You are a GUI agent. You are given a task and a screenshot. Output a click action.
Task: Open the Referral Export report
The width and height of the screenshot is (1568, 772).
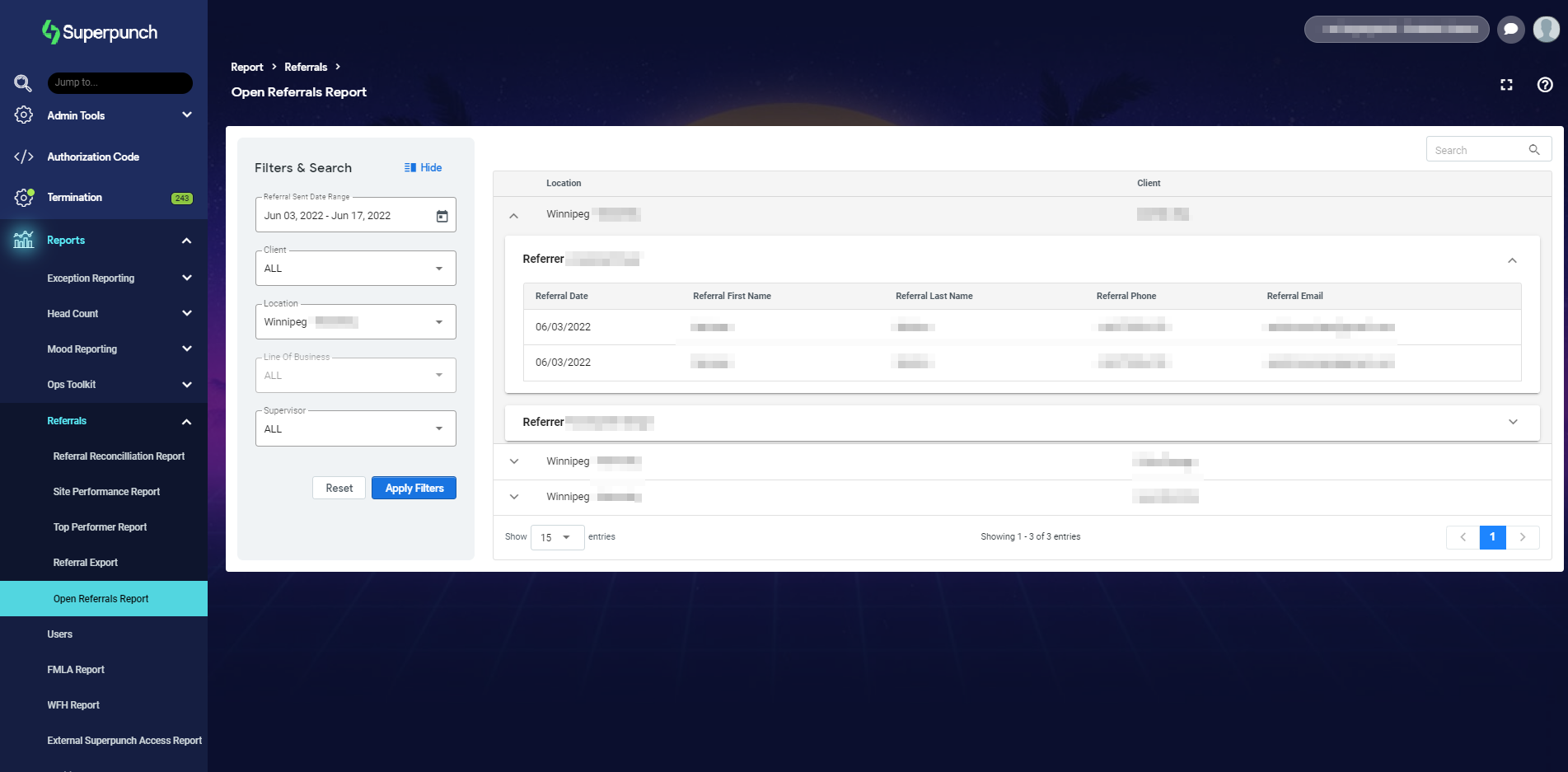point(86,563)
